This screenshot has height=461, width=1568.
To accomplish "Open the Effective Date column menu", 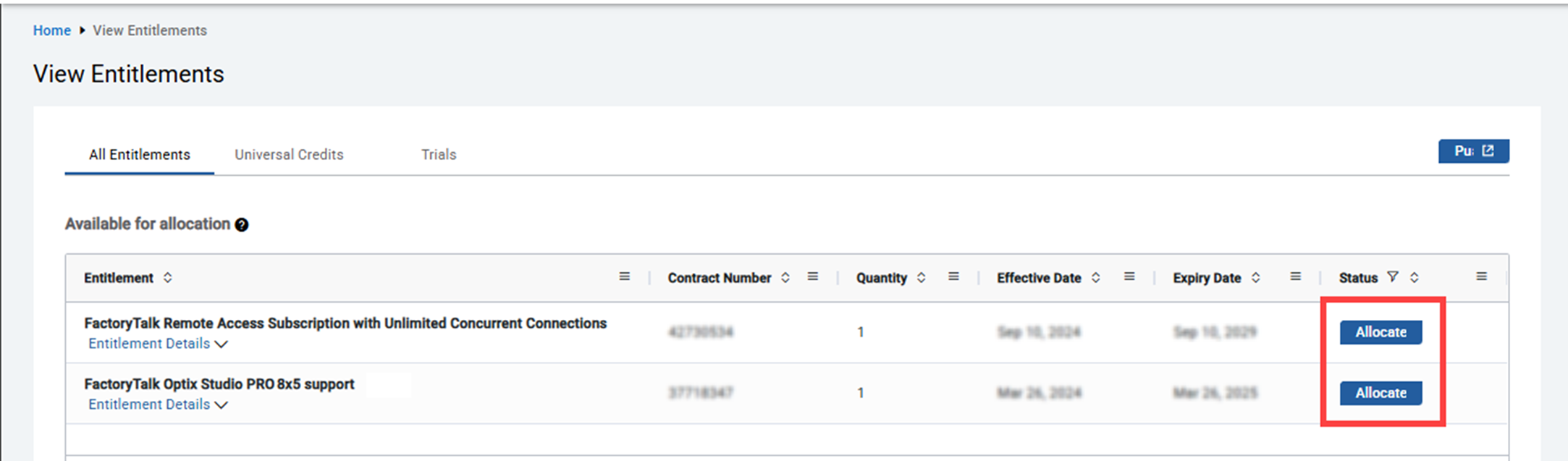I will tap(1129, 276).
